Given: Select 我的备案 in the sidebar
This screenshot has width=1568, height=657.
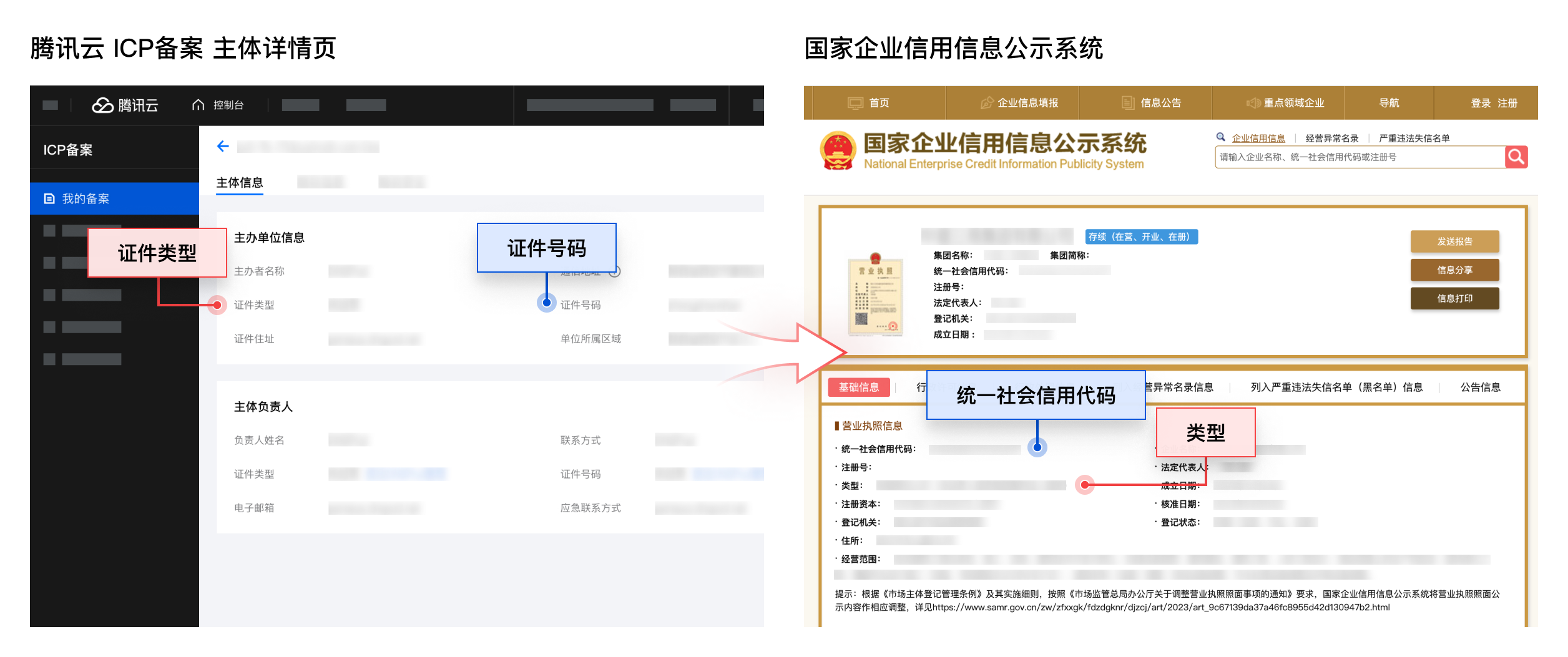Looking at the screenshot, I should (x=114, y=198).
